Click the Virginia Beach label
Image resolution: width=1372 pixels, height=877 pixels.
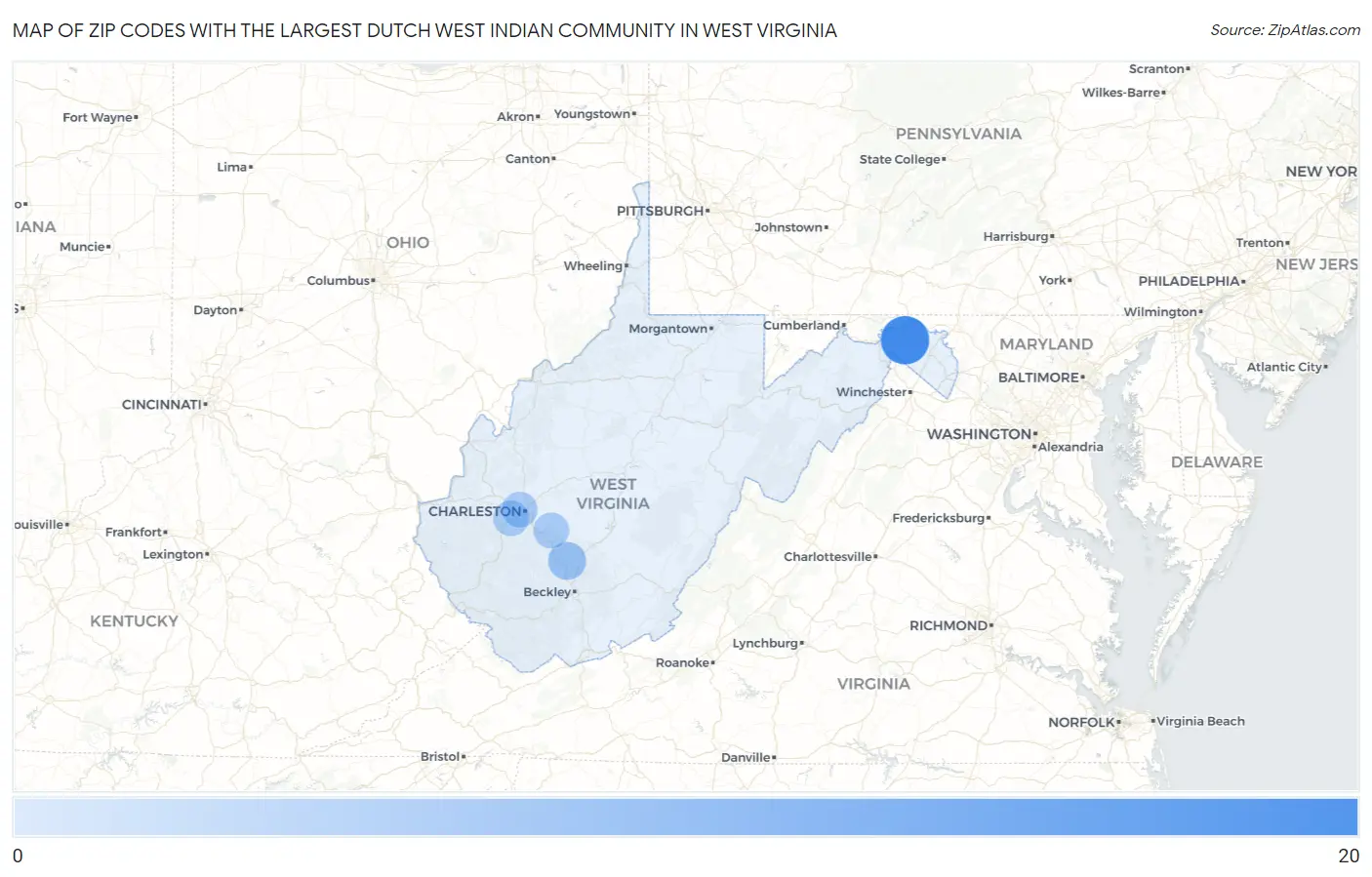pyautogui.click(x=1201, y=721)
